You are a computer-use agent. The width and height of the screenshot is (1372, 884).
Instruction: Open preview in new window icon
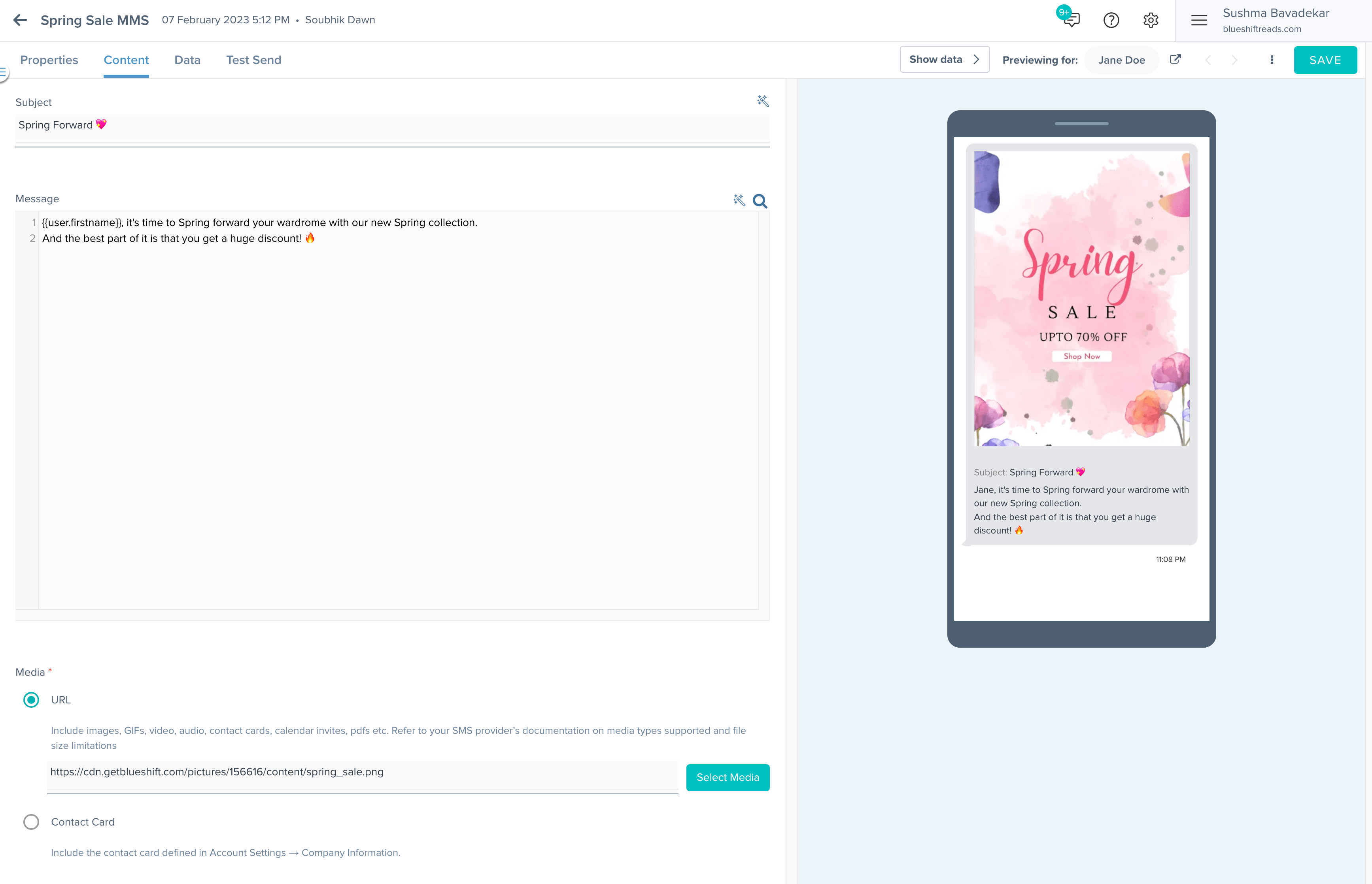click(x=1175, y=59)
